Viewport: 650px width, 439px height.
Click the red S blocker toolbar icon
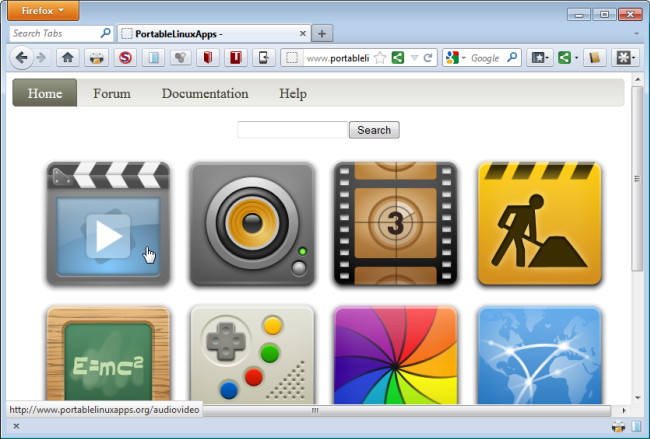[125, 58]
